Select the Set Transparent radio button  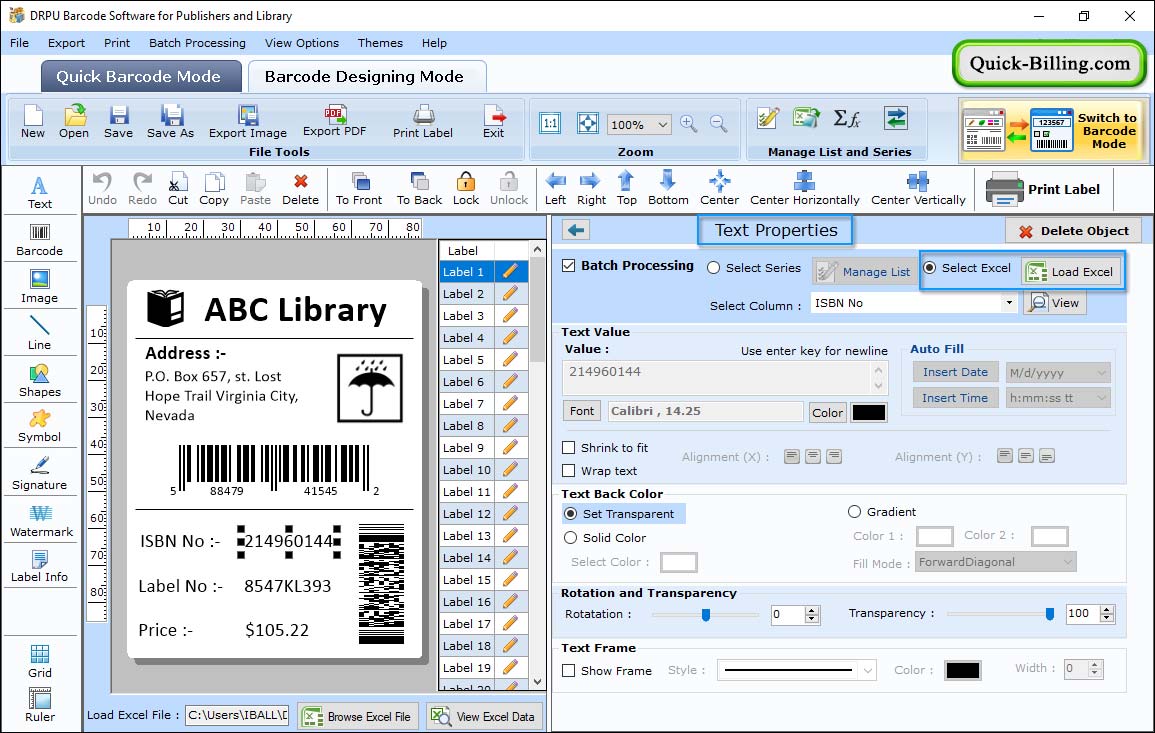click(570, 513)
